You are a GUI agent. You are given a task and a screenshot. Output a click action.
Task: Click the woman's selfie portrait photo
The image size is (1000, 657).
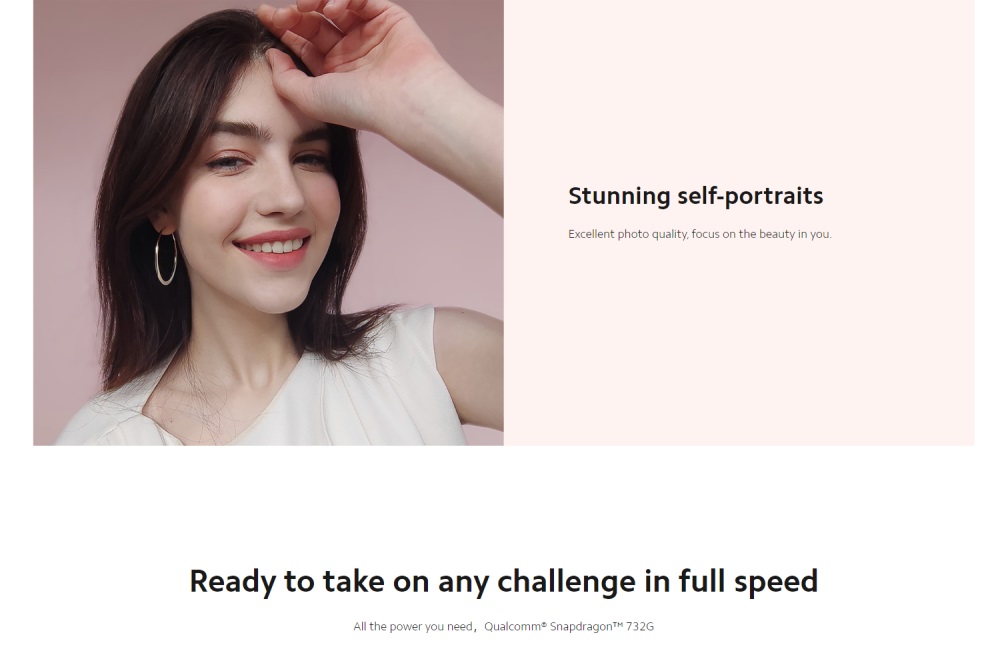coord(268,223)
